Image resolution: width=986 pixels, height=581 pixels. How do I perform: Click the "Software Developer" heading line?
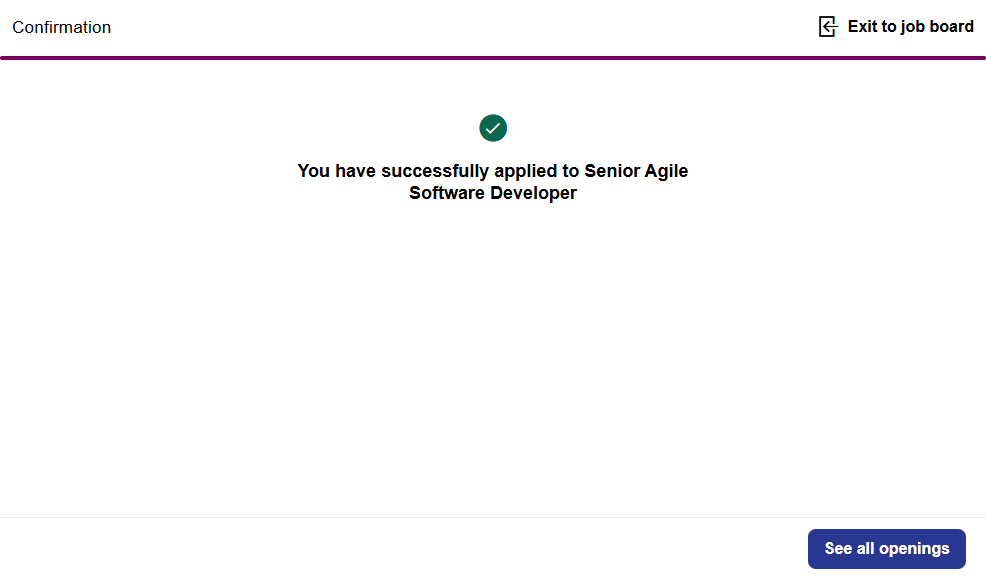point(493,193)
